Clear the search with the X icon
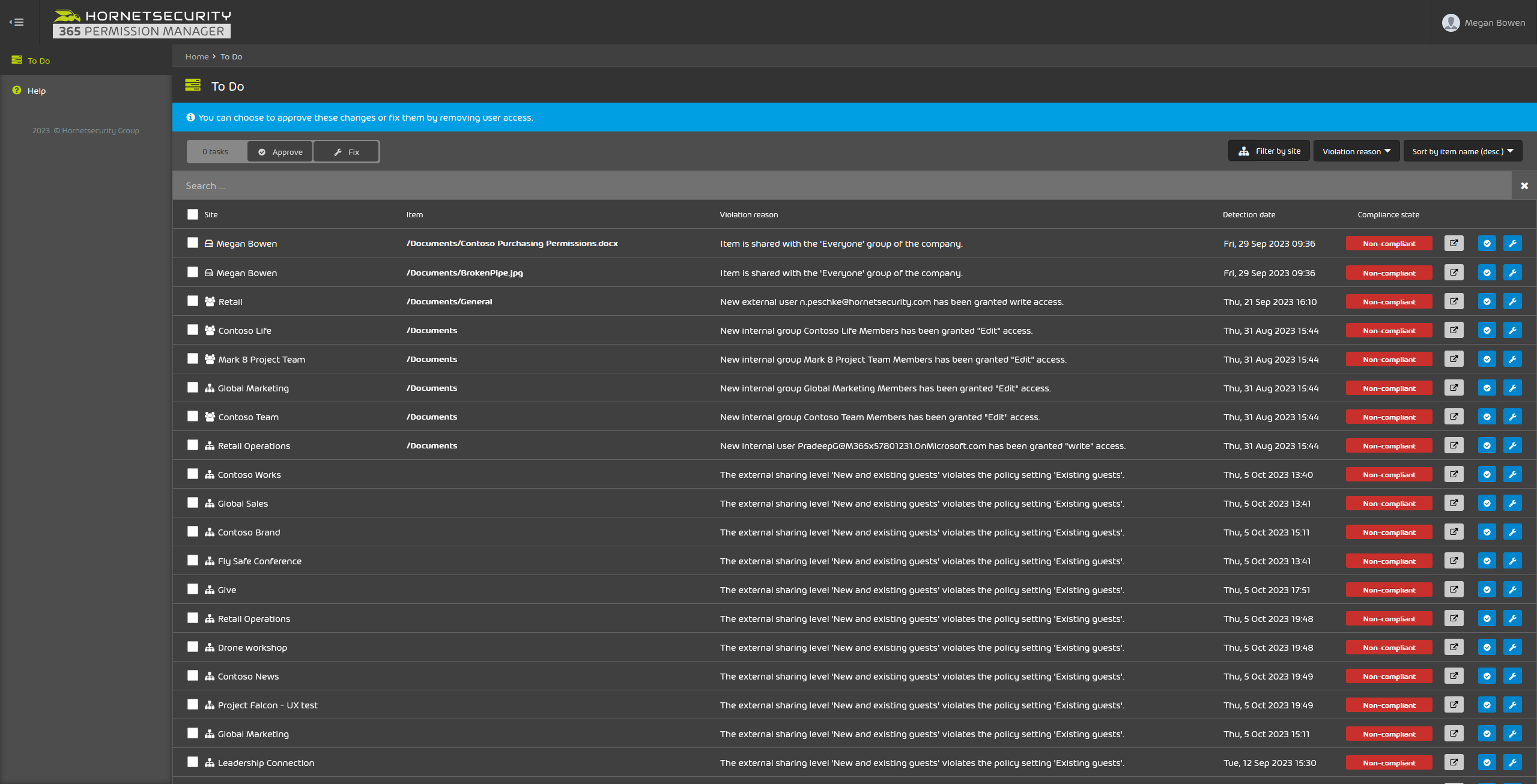1537x784 pixels. (1524, 185)
